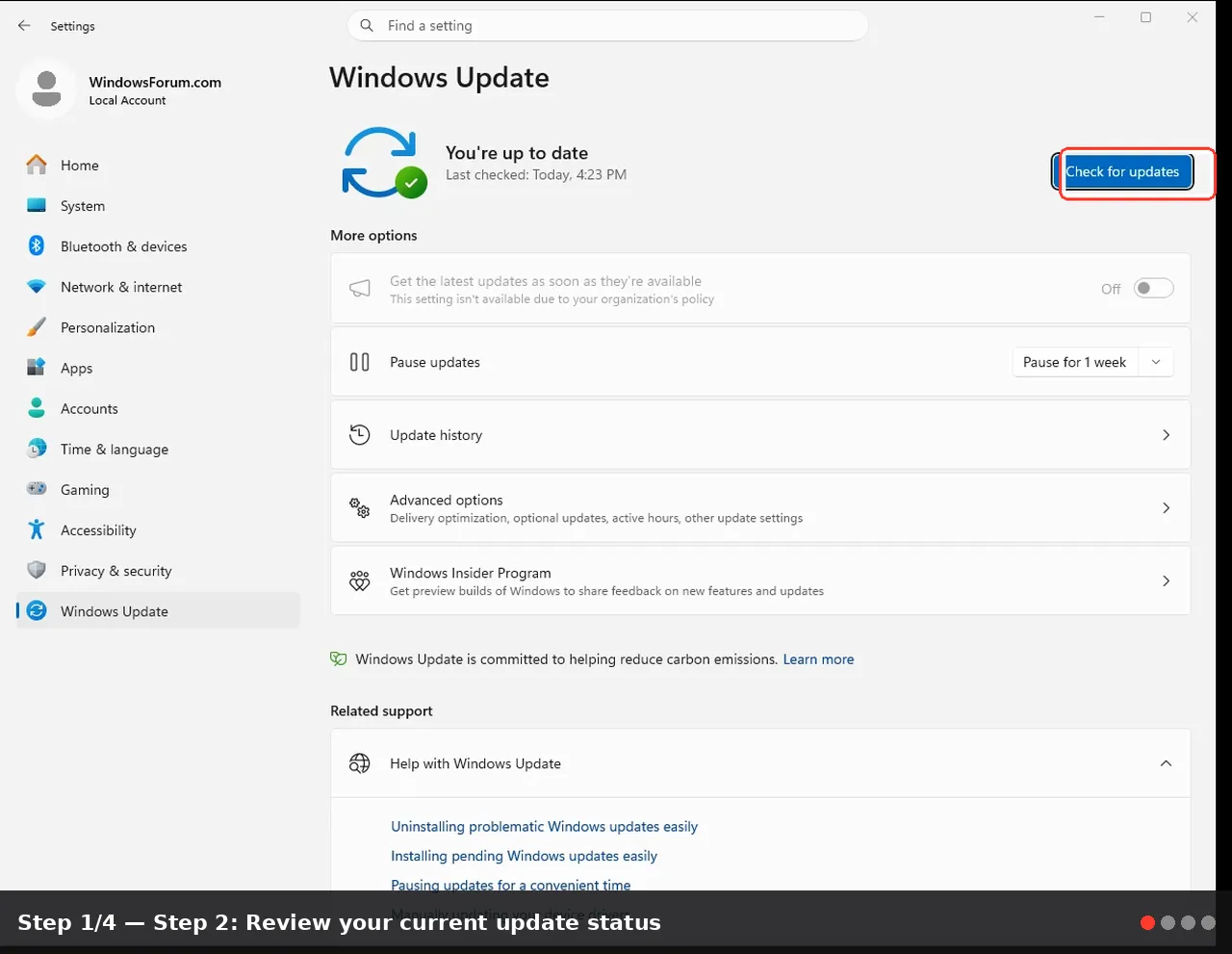
Task: Select Apps in the sidebar
Action: [158, 368]
